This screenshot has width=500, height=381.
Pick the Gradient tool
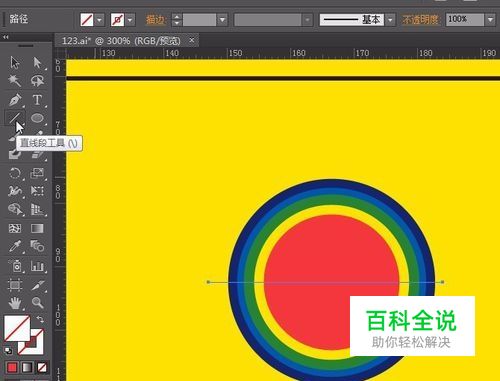coord(37,229)
